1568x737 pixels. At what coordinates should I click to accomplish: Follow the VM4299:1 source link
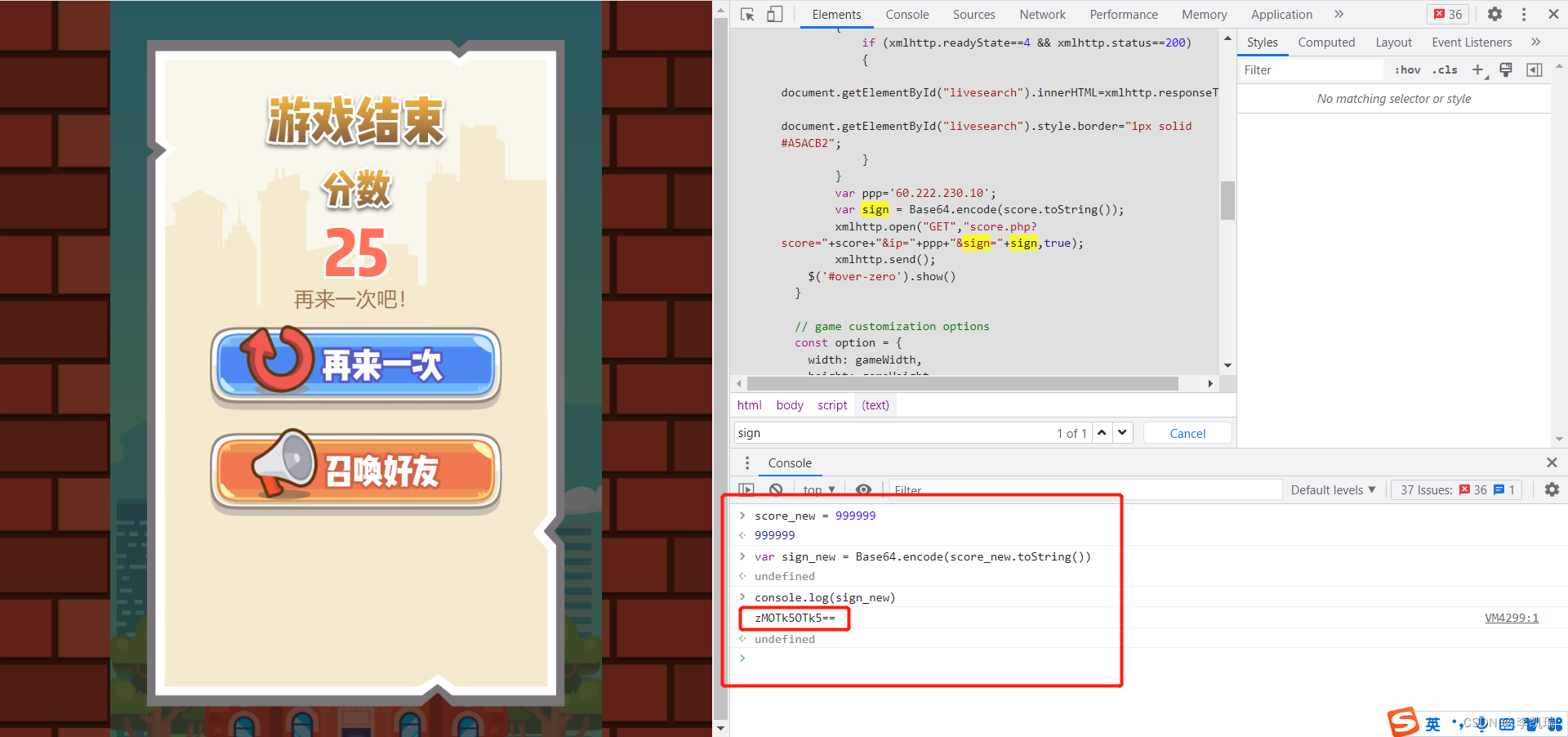[x=1511, y=618]
